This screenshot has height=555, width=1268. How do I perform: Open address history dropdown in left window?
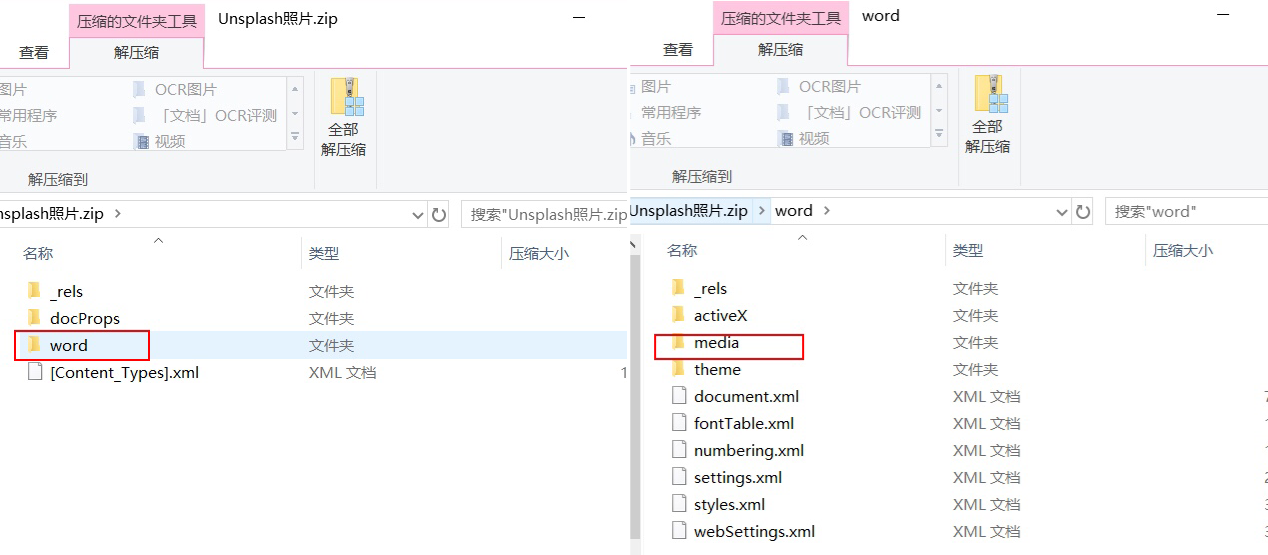419,214
